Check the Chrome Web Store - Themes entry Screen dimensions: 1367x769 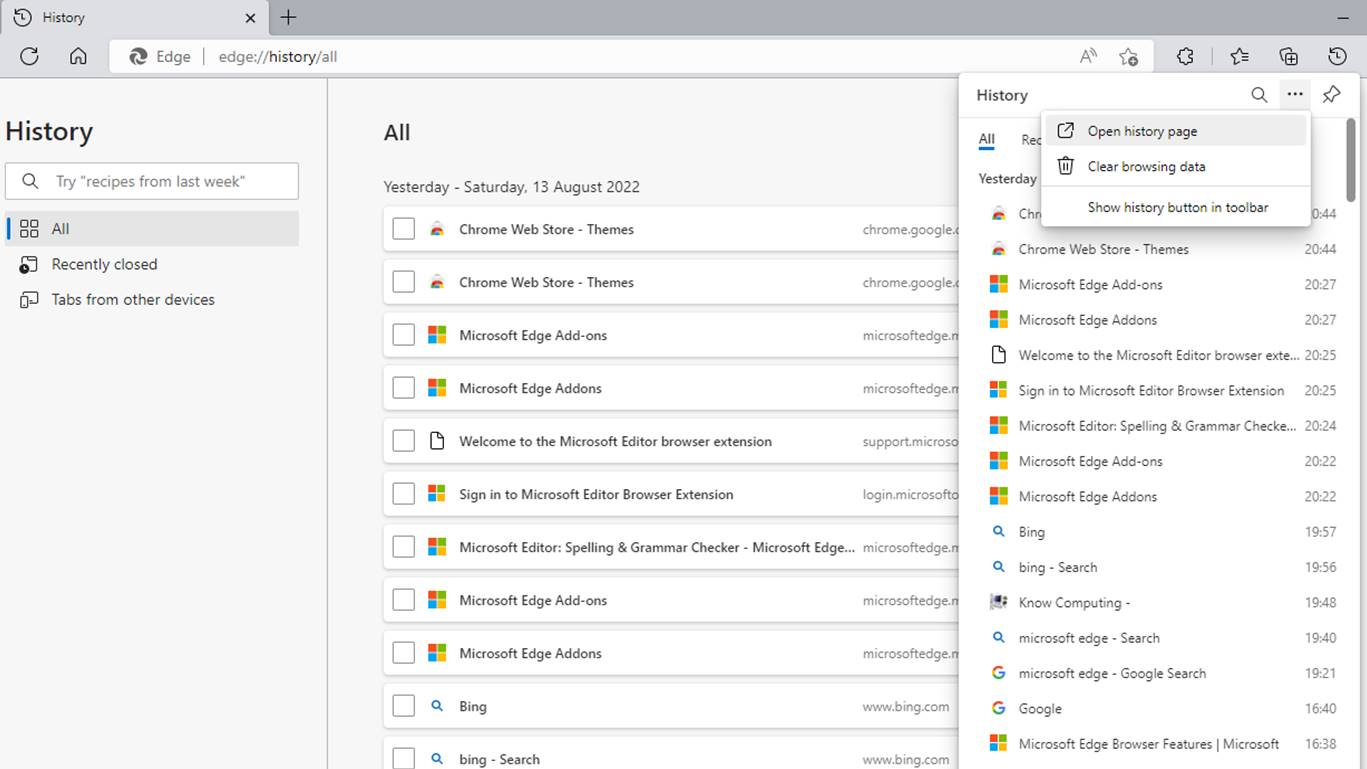[x=403, y=228]
